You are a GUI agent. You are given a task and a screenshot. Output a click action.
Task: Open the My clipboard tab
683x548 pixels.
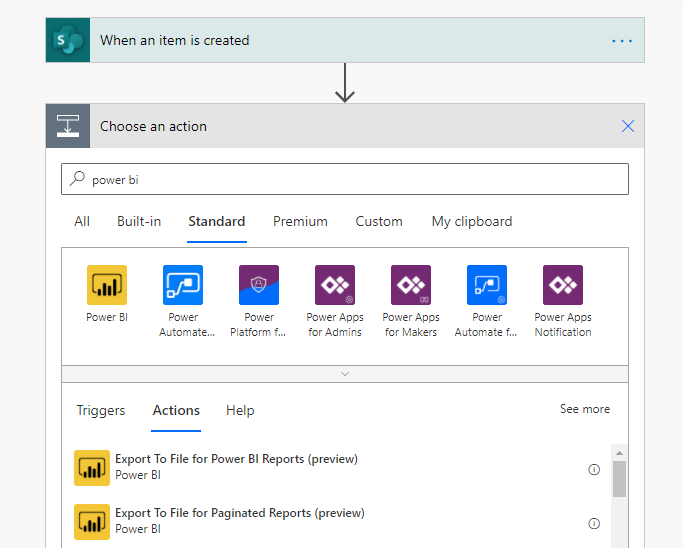pos(471,222)
